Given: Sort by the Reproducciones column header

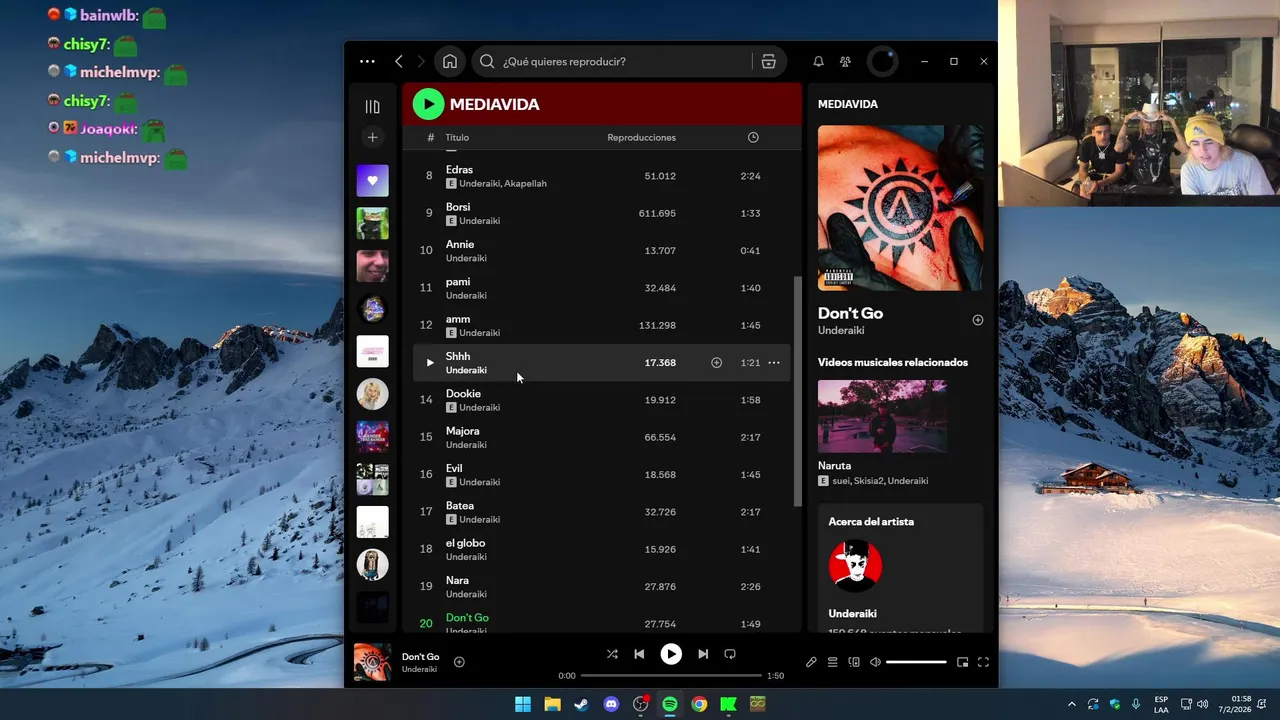Looking at the screenshot, I should point(642,137).
